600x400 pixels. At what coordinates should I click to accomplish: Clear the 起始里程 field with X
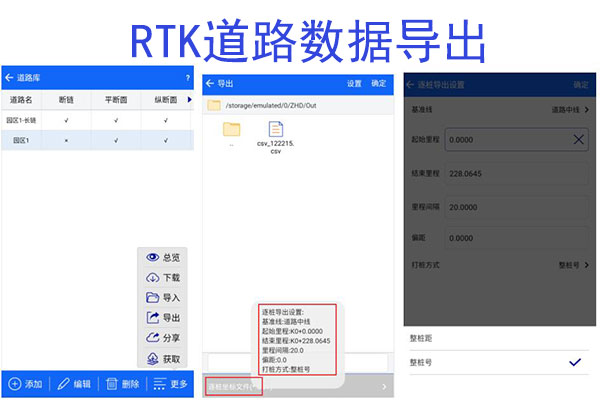[x=579, y=141]
